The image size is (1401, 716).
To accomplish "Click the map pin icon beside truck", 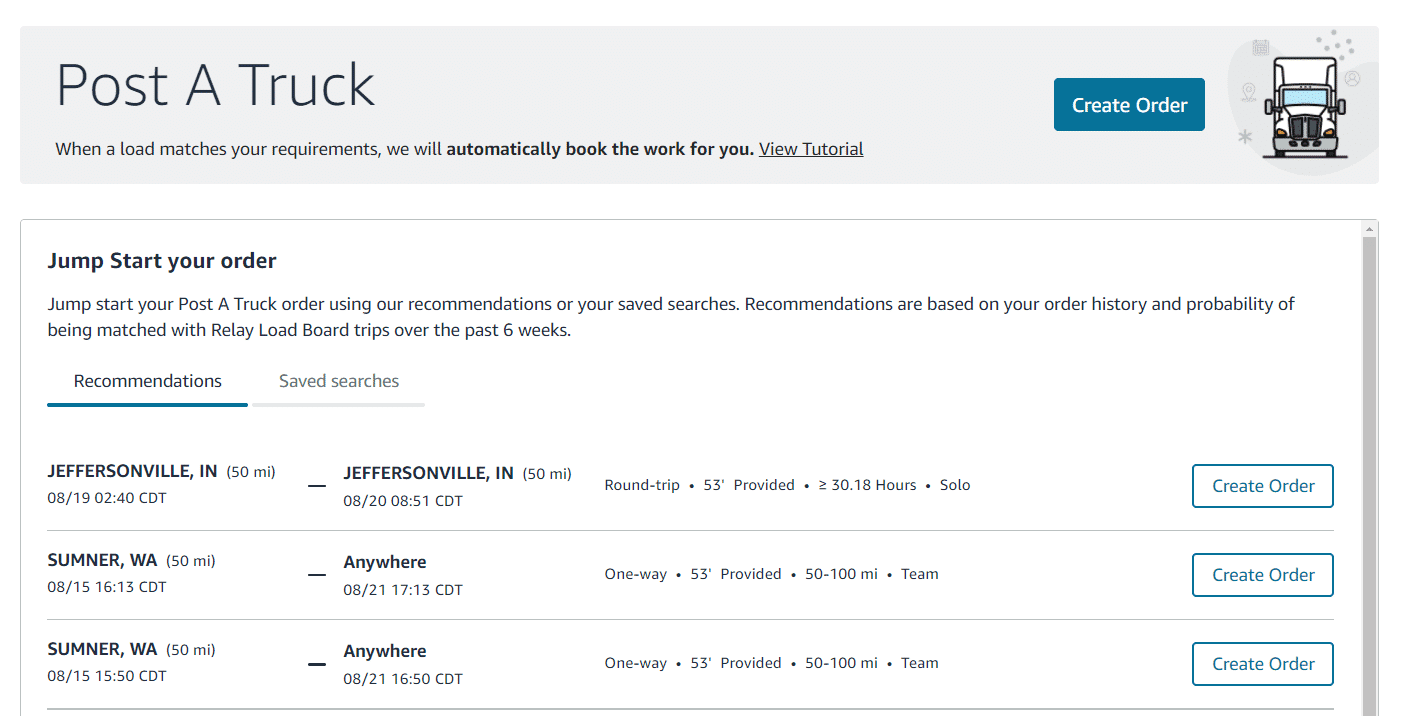I will coord(1248,93).
